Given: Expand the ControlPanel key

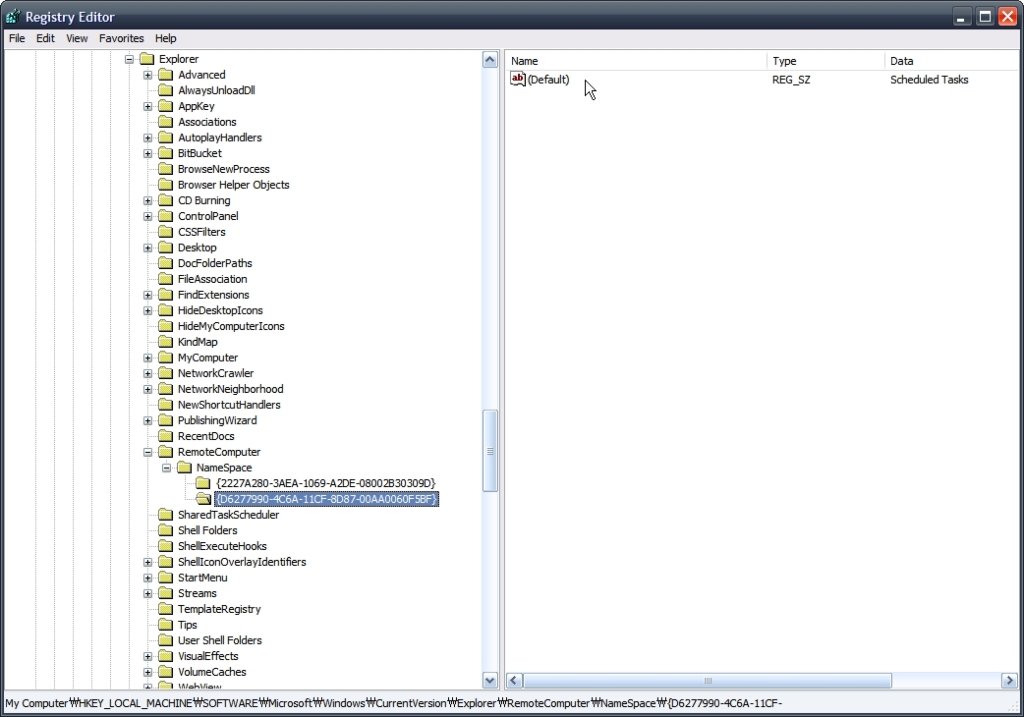Looking at the screenshot, I should [148, 216].
